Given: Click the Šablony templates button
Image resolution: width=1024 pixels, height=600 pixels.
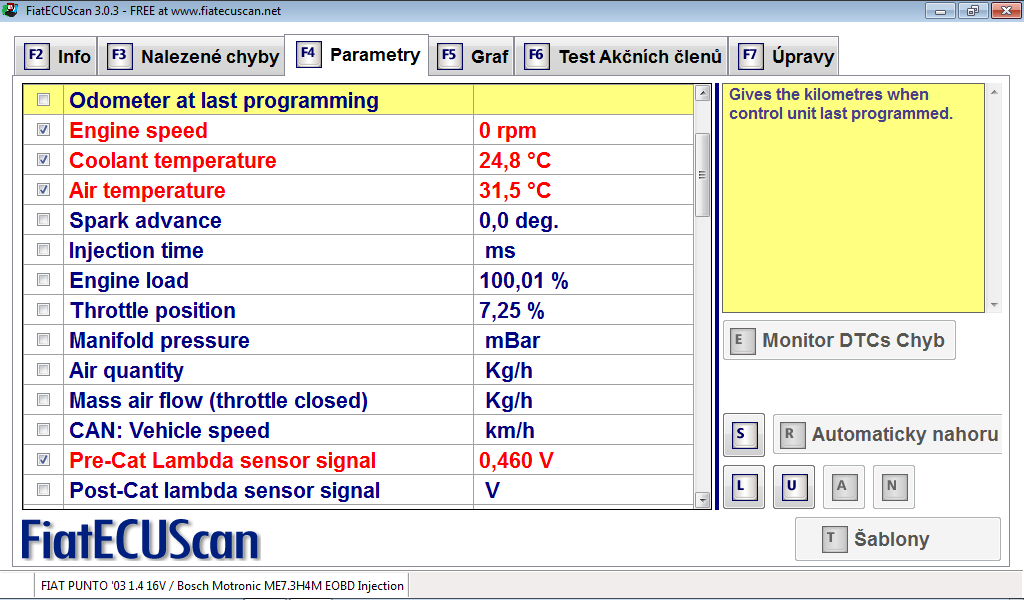Looking at the screenshot, I should click(897, 539).
